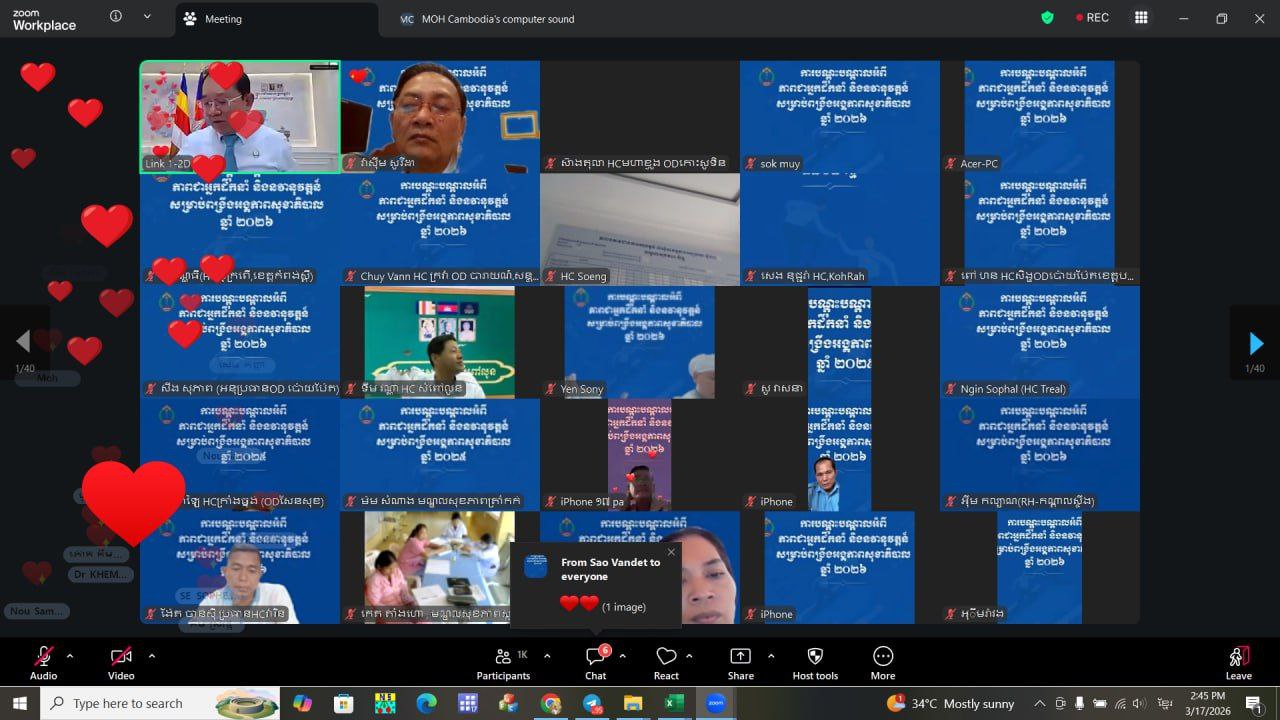Go to next page of participants

[1256, 344]
